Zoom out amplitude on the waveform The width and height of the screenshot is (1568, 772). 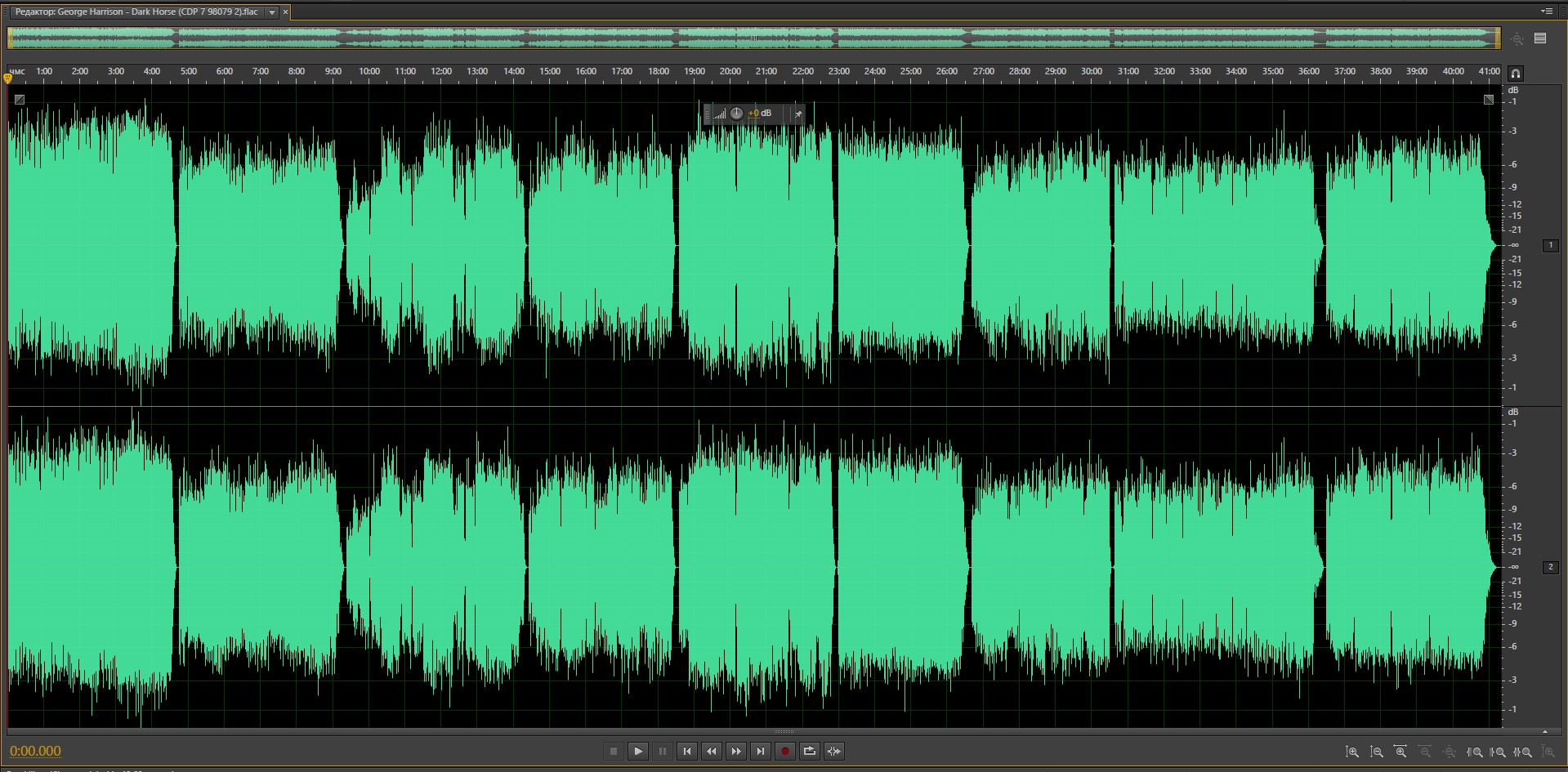coord(1377,752)
